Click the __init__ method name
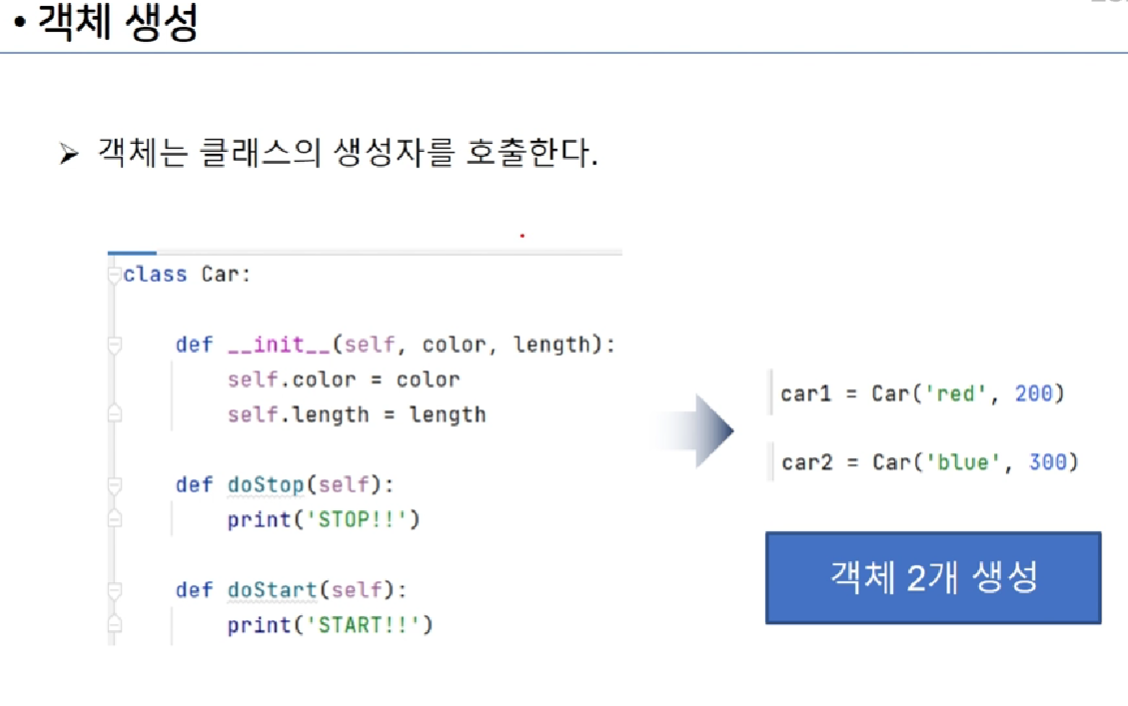 click(278, 345)
